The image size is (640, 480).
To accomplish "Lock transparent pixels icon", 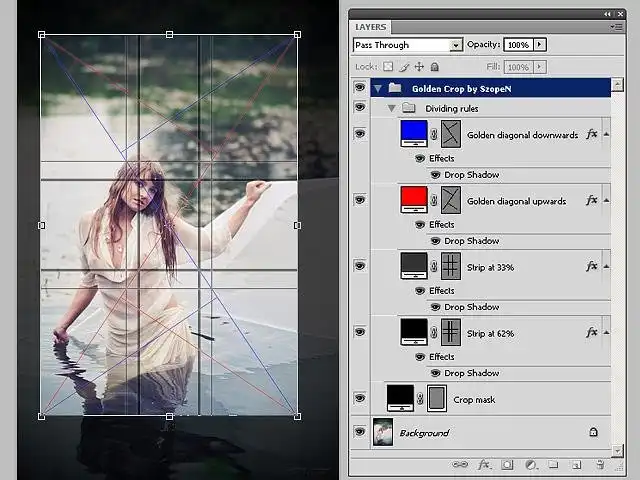I will pos(388,67).
